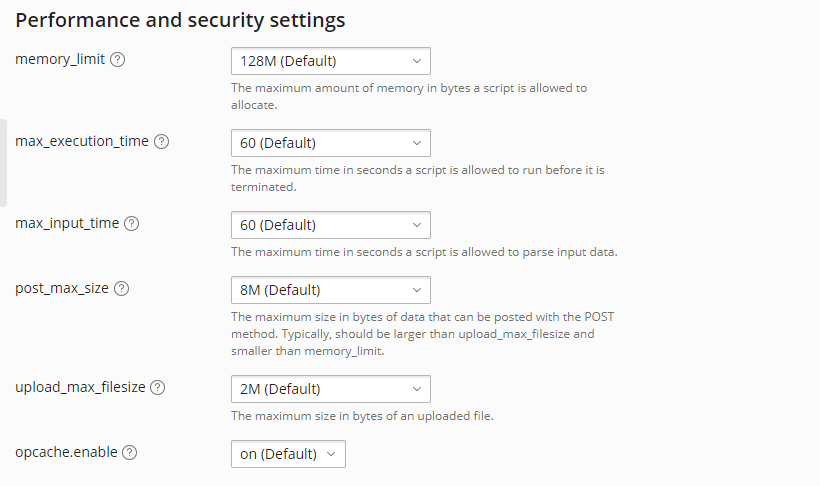Click the post_max_size label text
This screenshot has height=486, width=820.
pyautogui.click(x=62, y=289)
